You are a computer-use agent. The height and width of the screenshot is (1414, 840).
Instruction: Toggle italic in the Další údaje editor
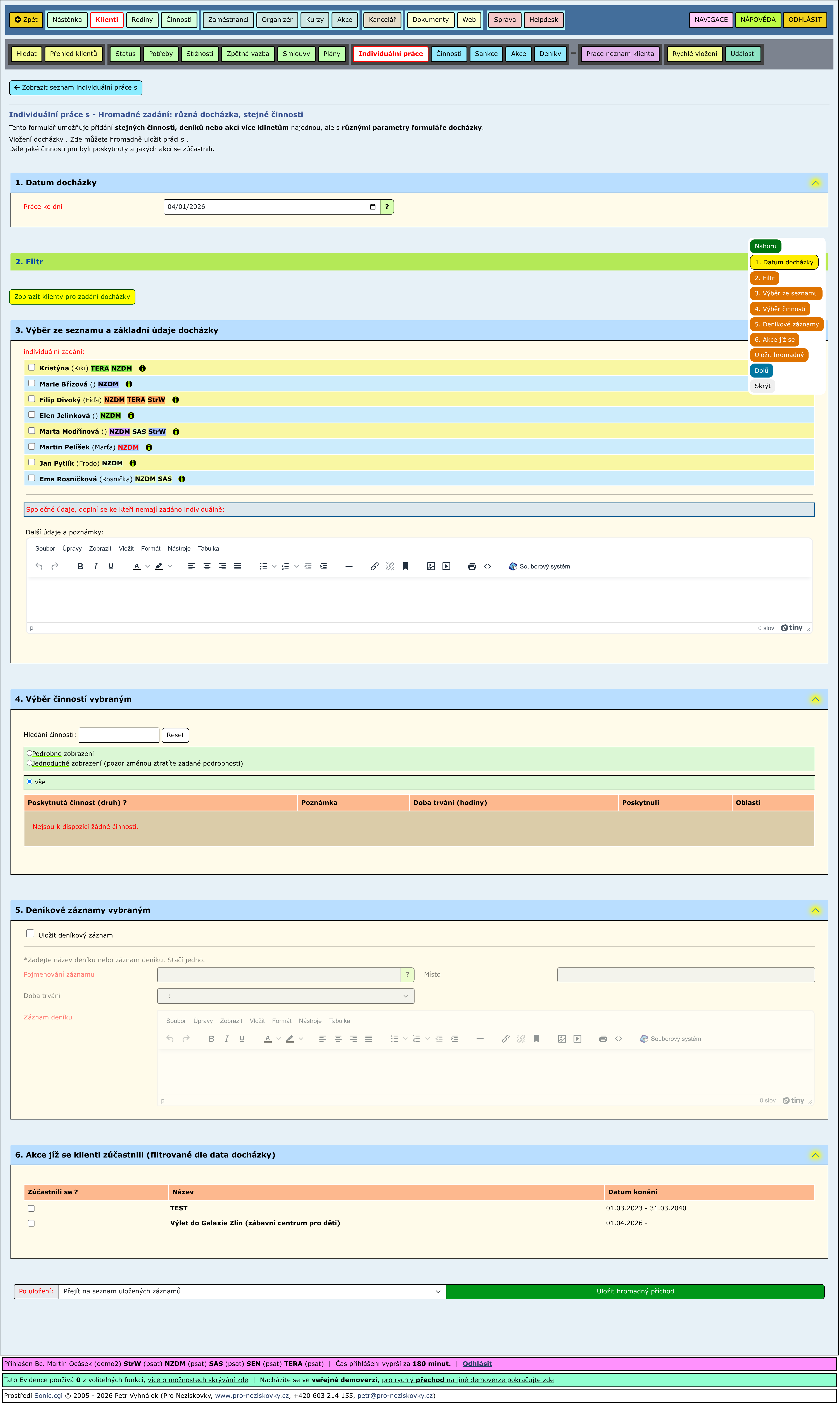pyautogui.click(x=96, y=567)
